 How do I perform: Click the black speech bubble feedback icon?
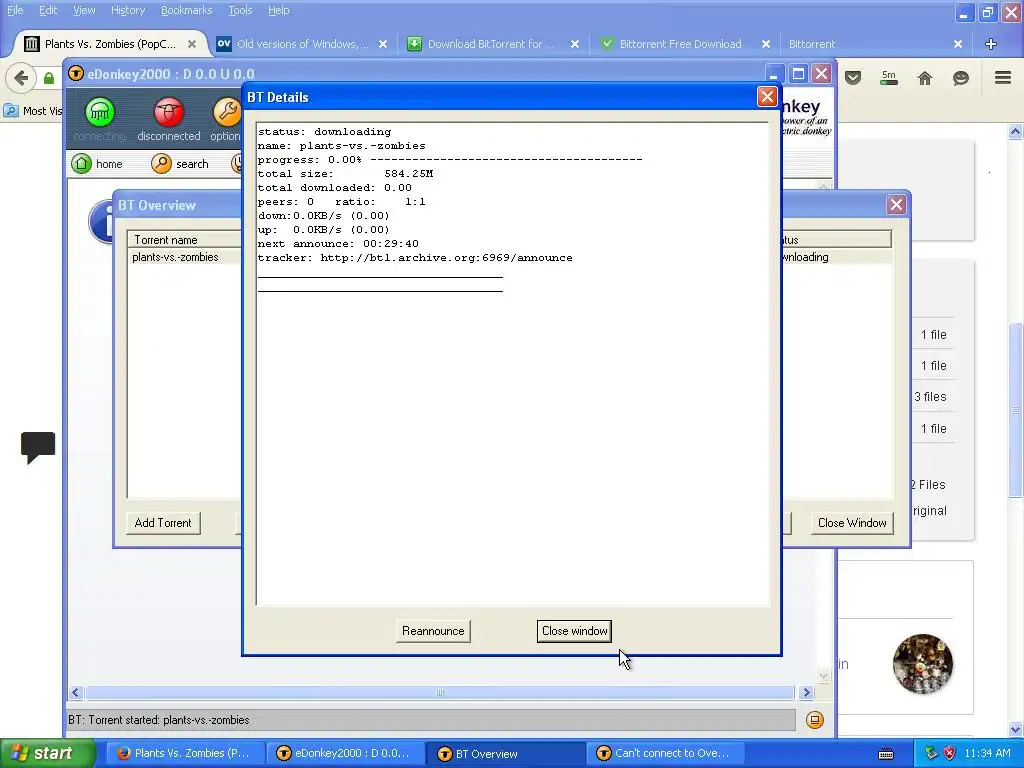pyautogui.click(x=38, y=447)
